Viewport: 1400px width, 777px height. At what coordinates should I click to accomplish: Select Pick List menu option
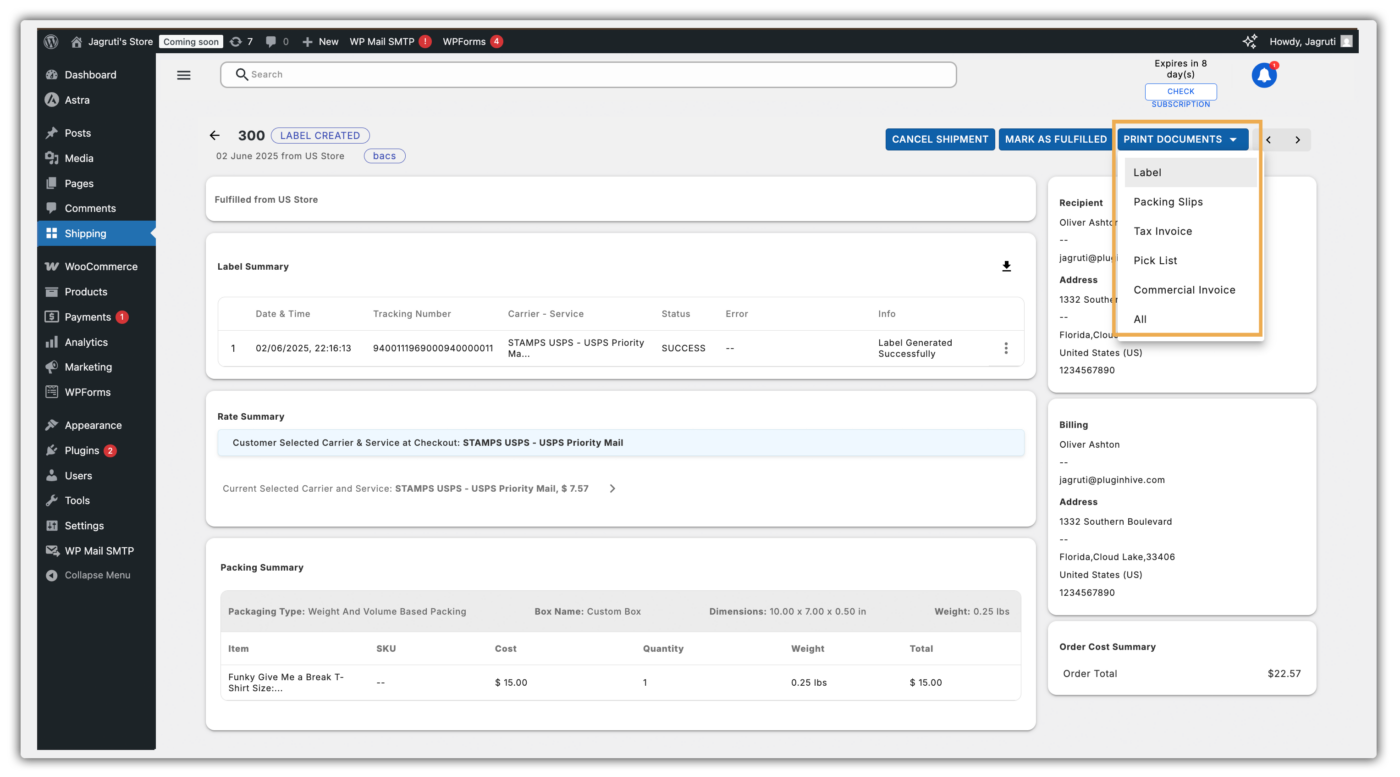point(1190,260)
